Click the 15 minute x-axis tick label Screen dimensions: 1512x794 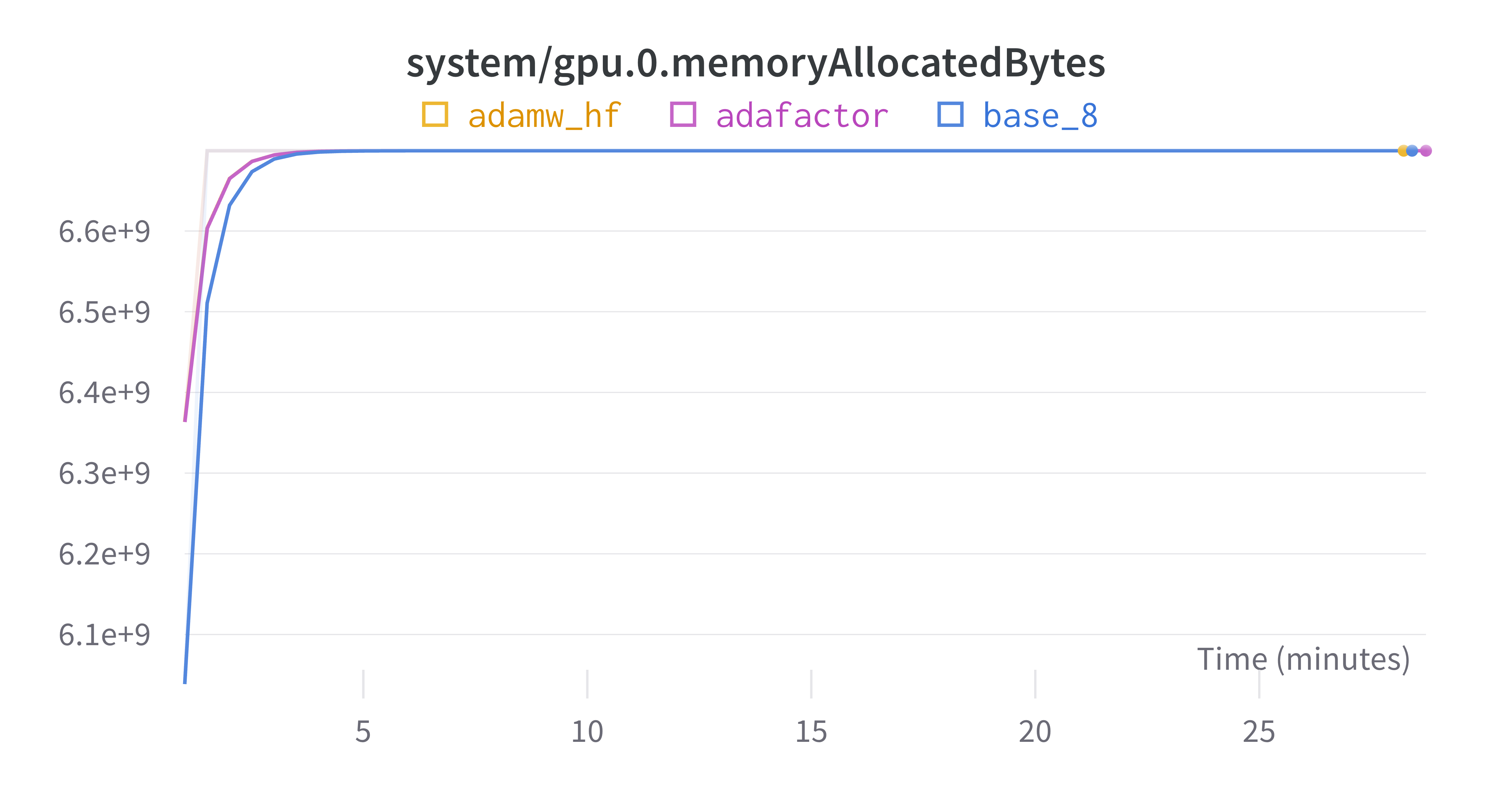click(x=811, y=732)
